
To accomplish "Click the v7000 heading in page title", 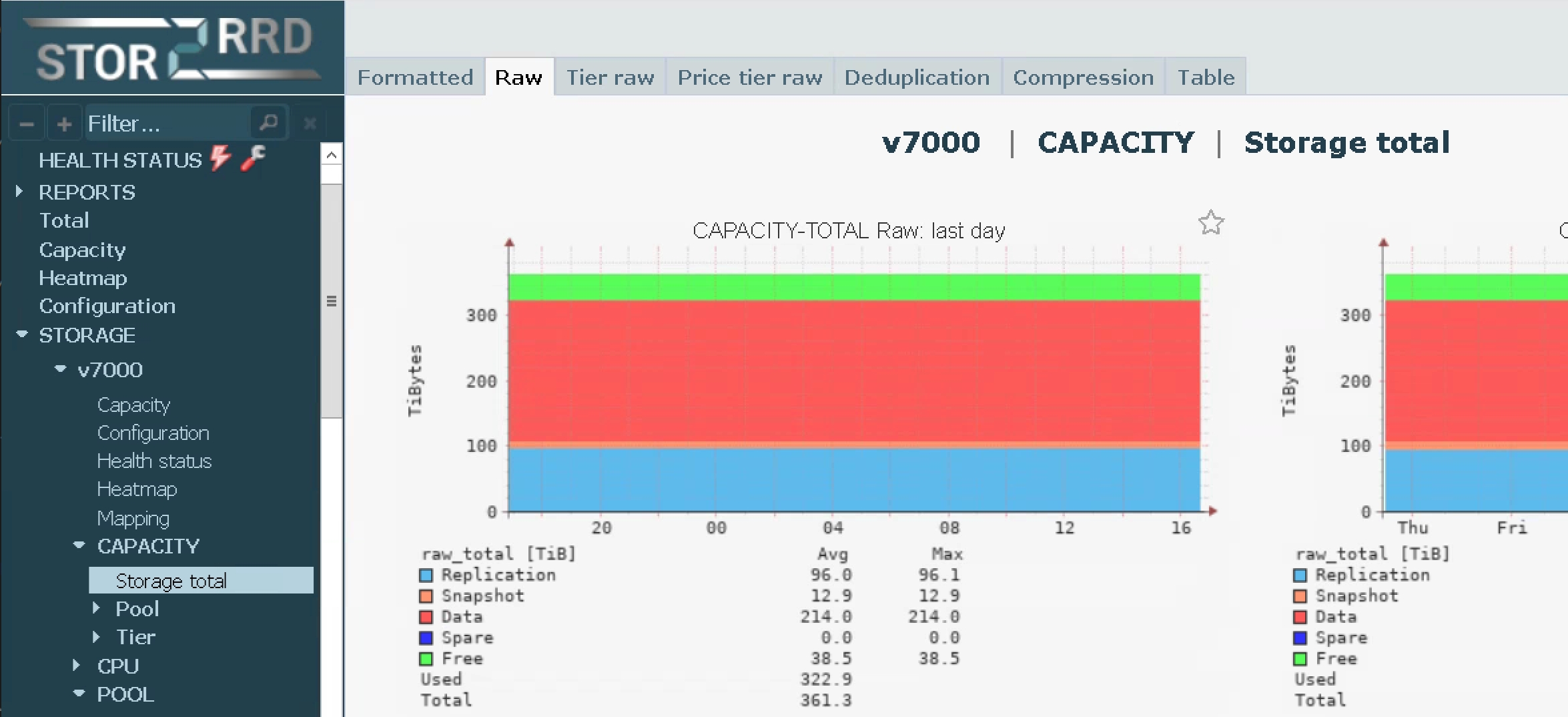I will [931, 143].
